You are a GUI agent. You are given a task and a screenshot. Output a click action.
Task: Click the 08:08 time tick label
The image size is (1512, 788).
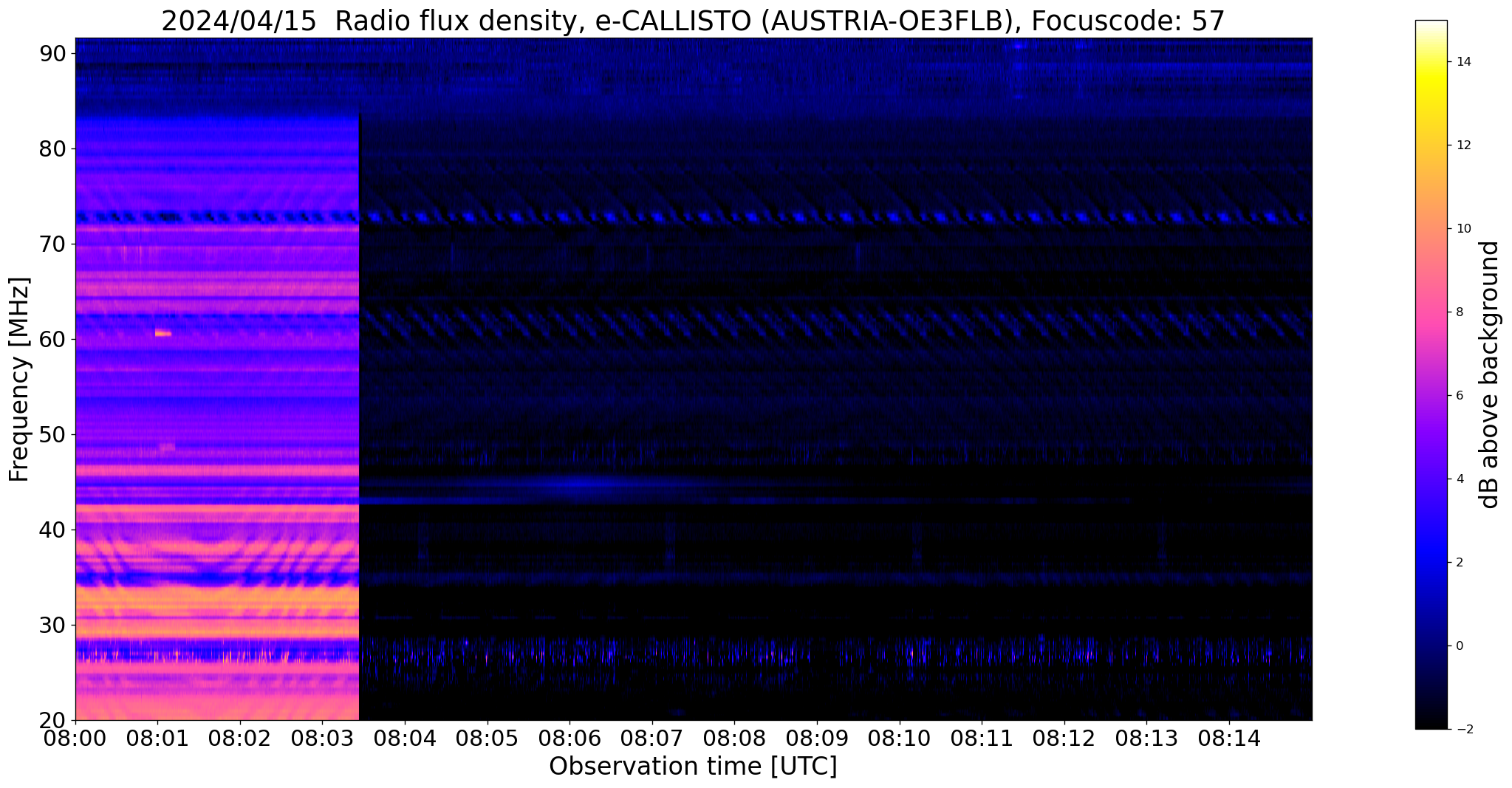click(734, 737)
